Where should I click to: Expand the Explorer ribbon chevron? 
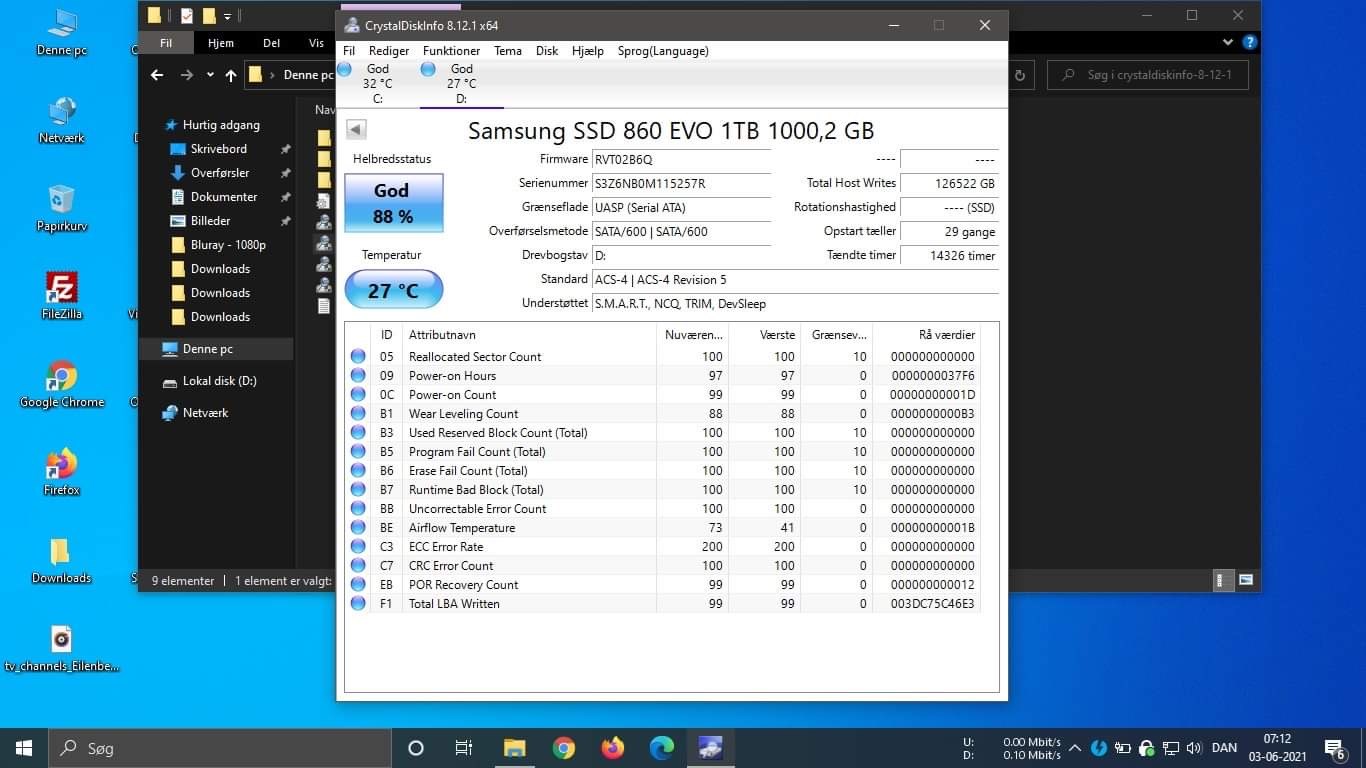click(1228, 42)
